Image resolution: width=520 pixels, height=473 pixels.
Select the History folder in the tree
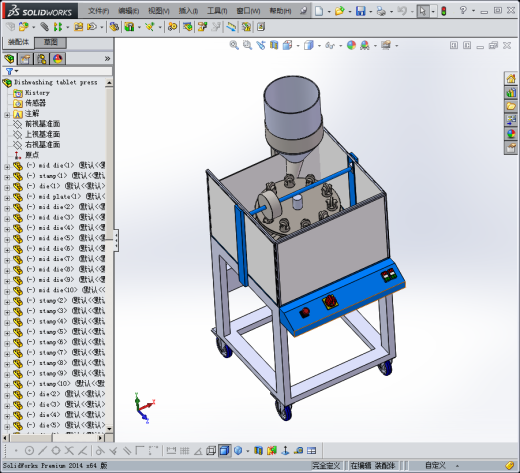point(37,93)
